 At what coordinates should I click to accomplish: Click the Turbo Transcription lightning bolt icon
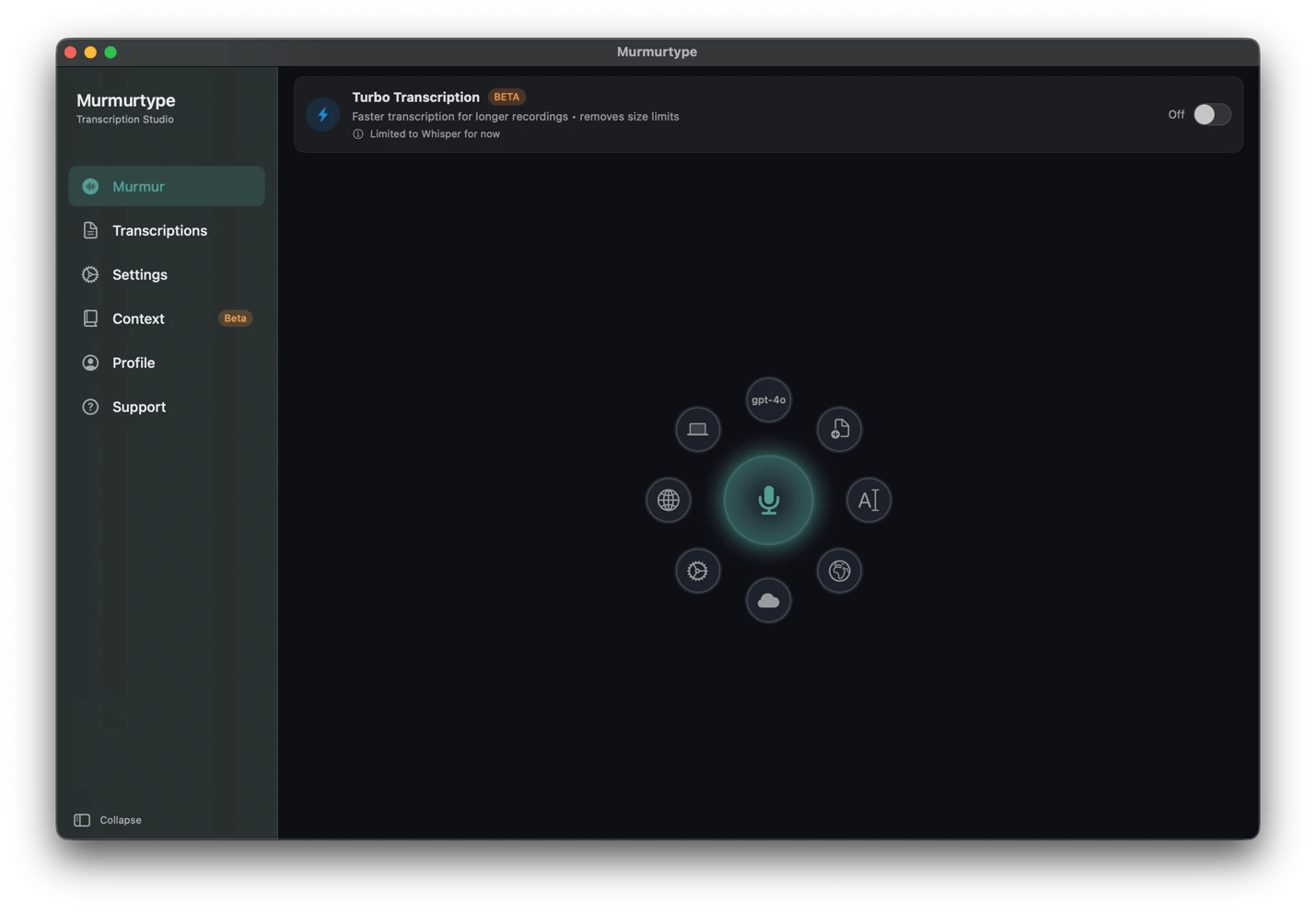click(323, 114)
